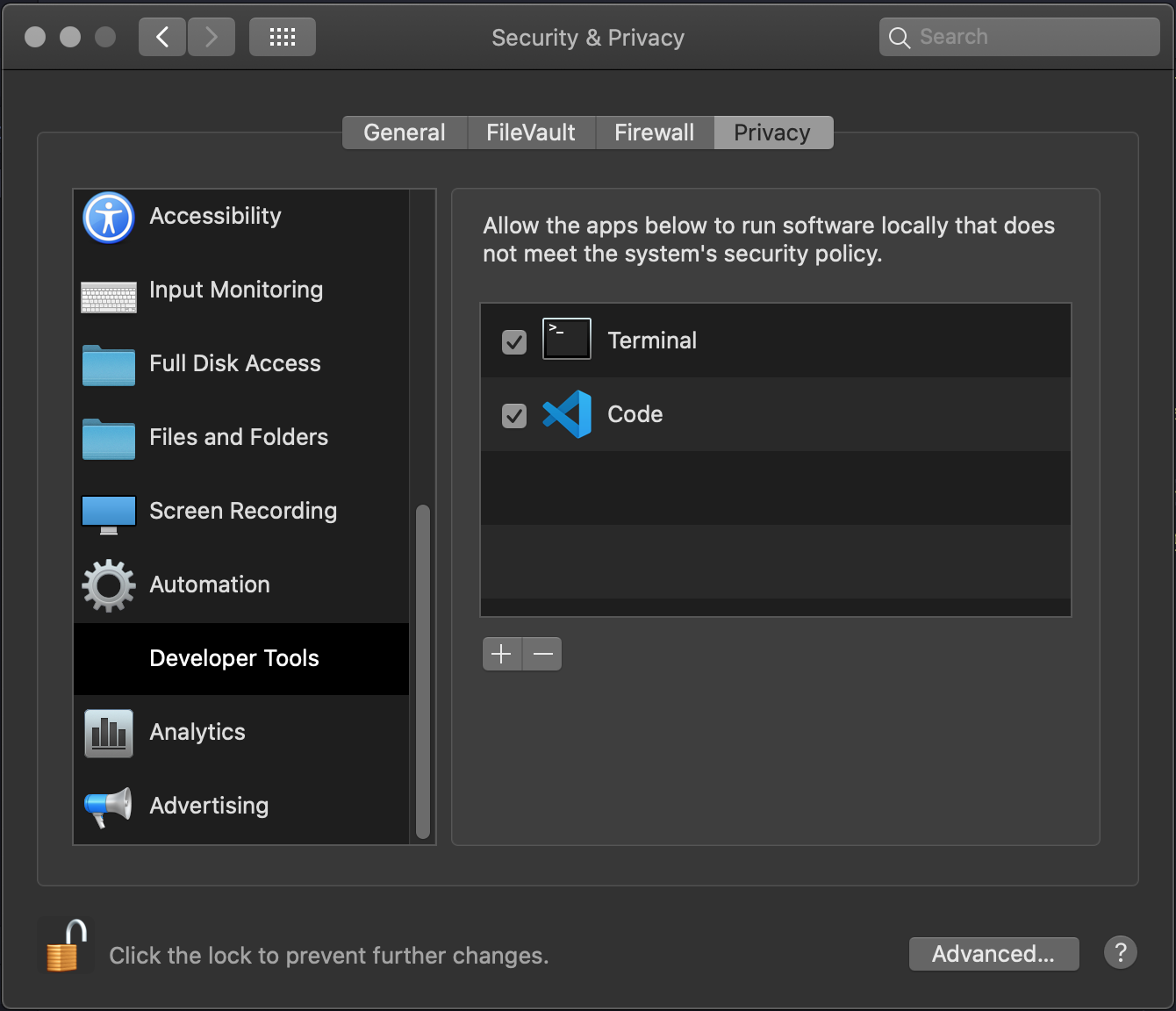The height and width of the screenshot is (1011, 1176).
Task: Select Full Disk Access in the list
Action: pyautogui.click(x=235, y=363)
